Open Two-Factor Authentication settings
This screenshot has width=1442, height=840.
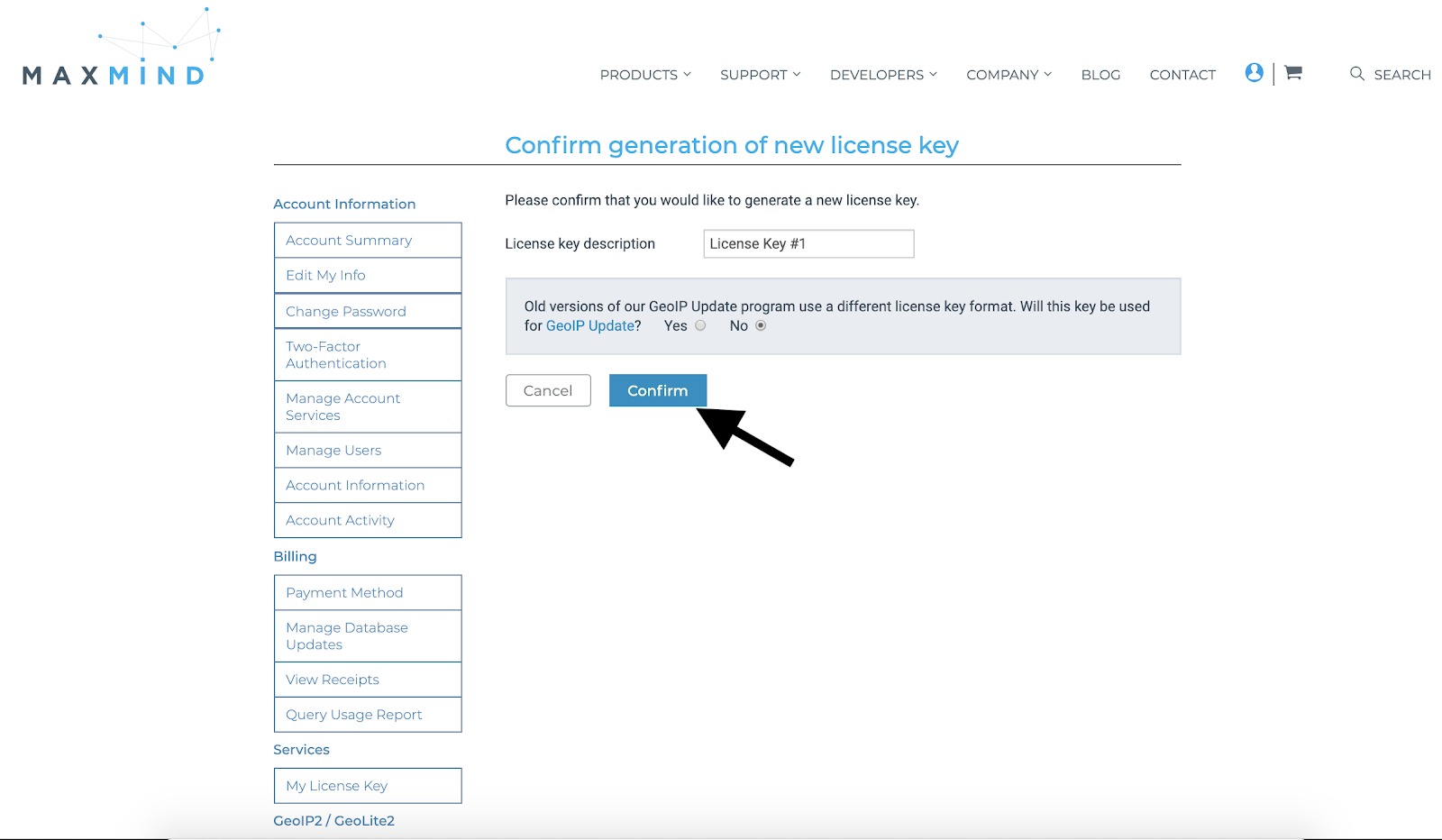[336, 355]
